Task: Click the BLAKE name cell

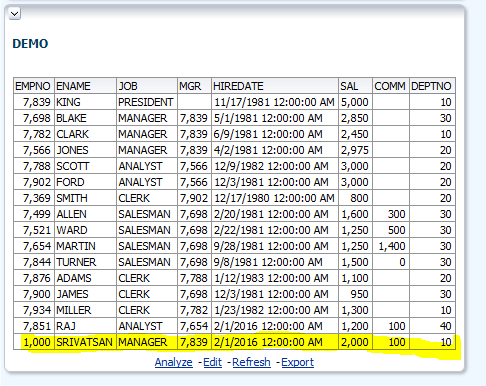Action: [85, 118]
